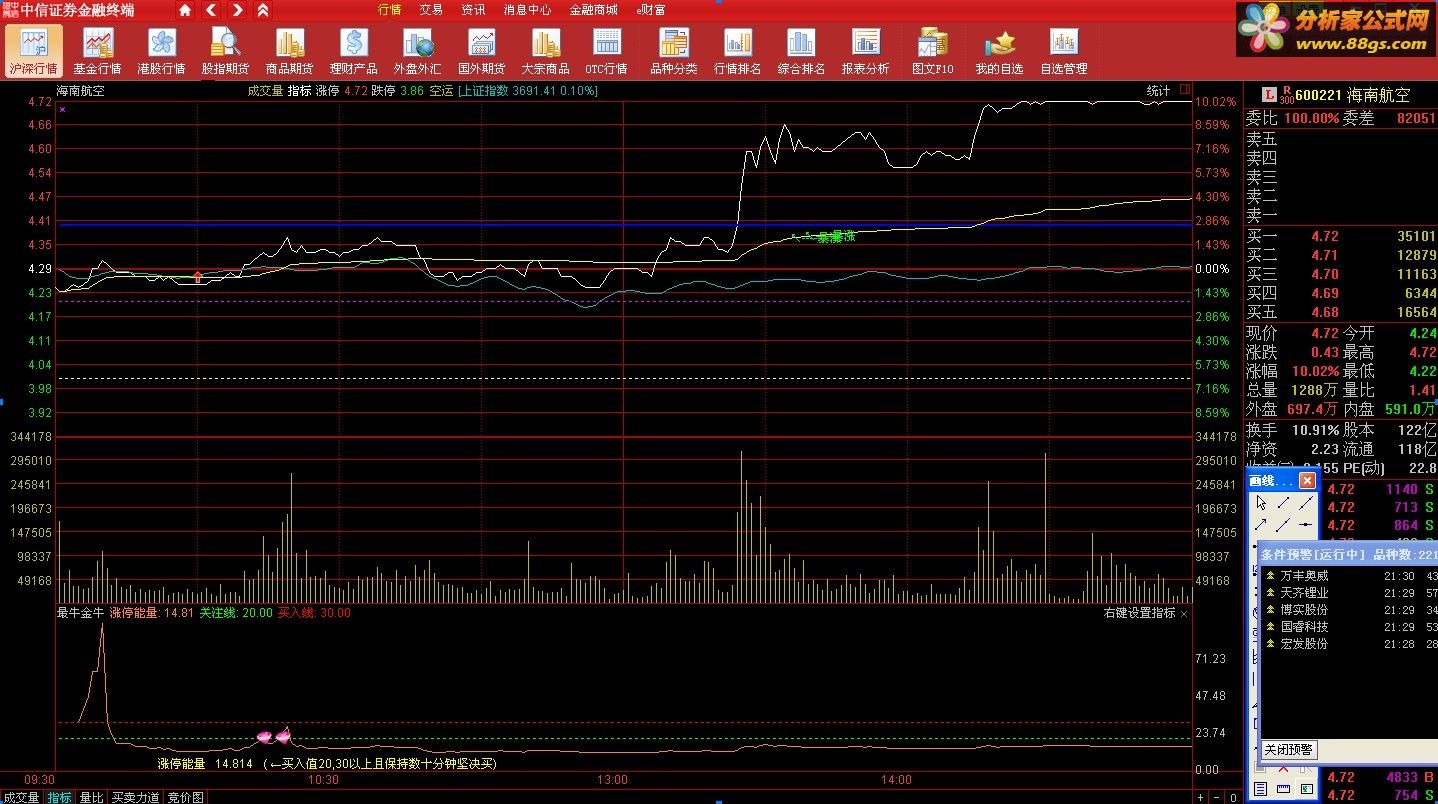Click the home icon in title bar
Viewport: 1438px width, 804px height.
pos(185,10)
